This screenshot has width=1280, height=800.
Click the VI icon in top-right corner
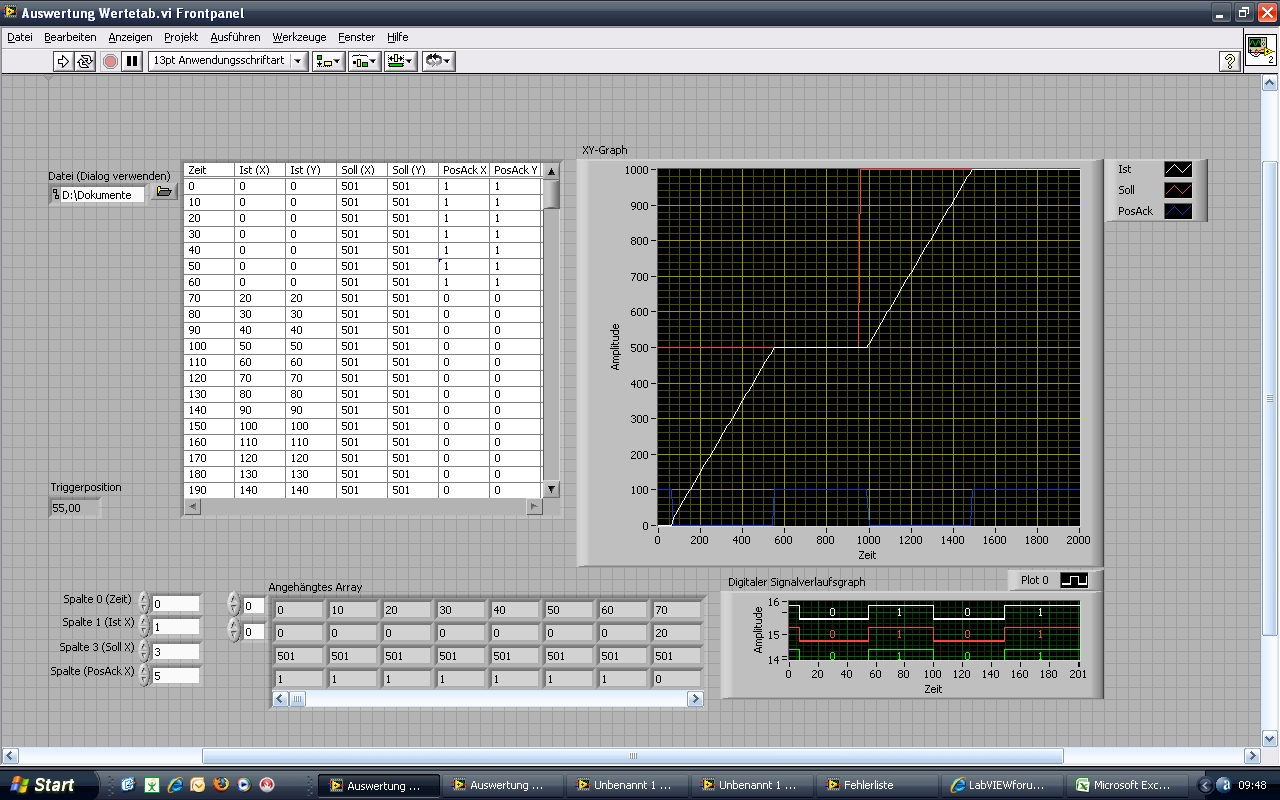1260,50
